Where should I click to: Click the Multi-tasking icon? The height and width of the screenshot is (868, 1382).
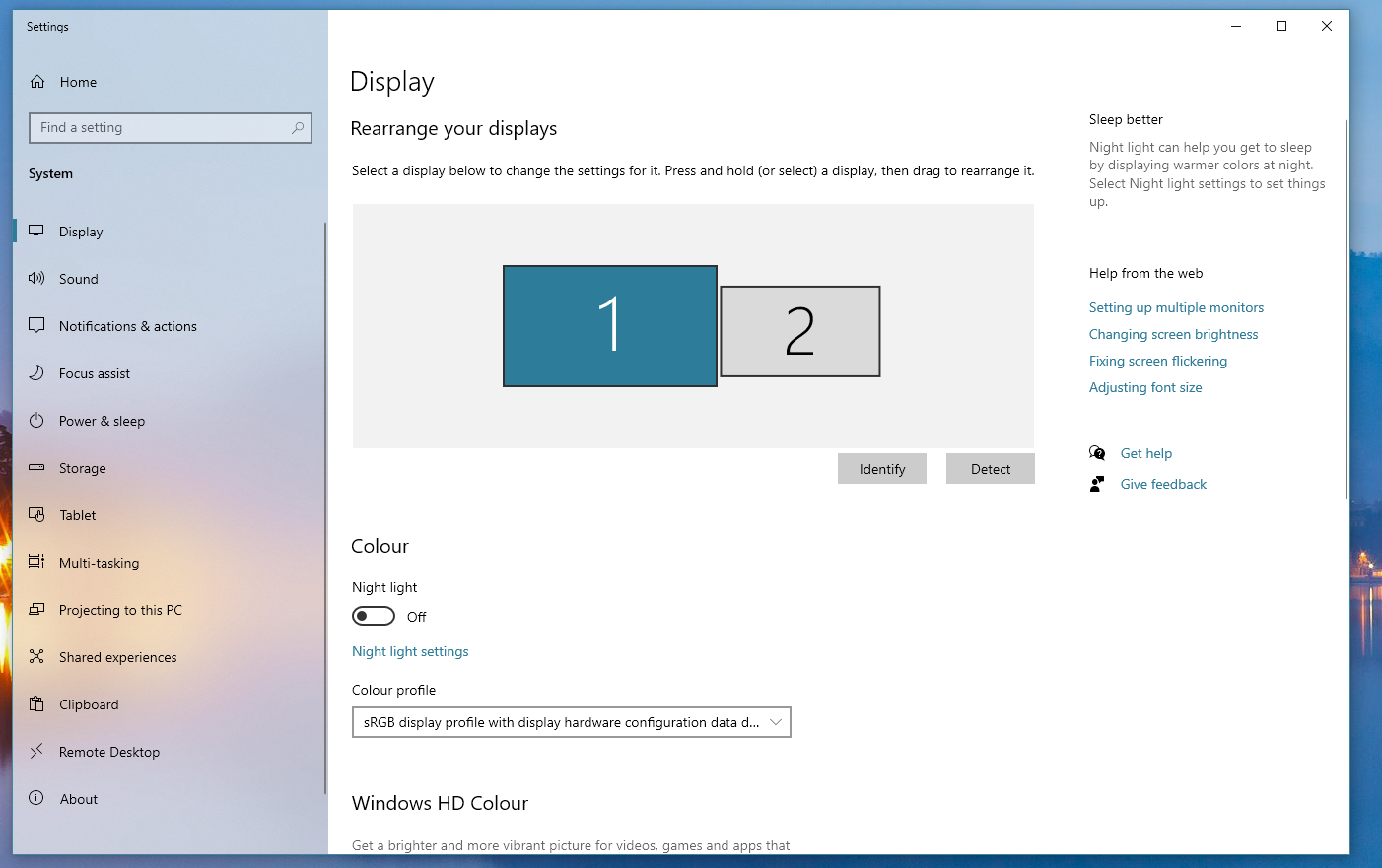36,562
